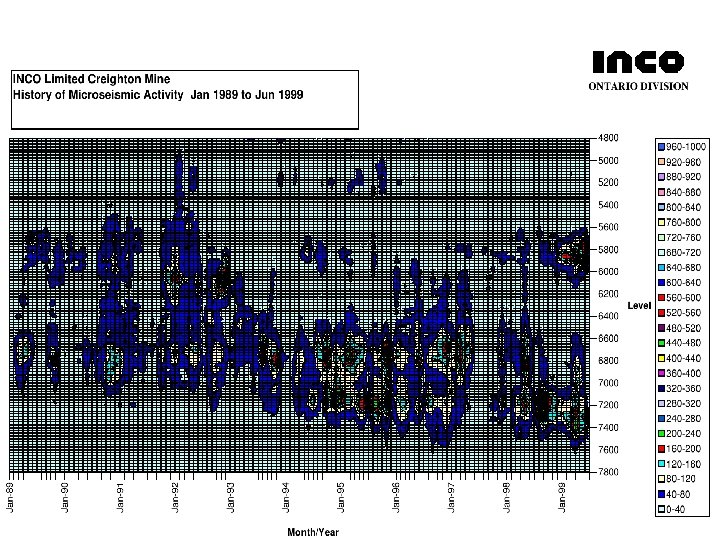Click the Jan-96 x-axis label

click(x=396, y=498)
